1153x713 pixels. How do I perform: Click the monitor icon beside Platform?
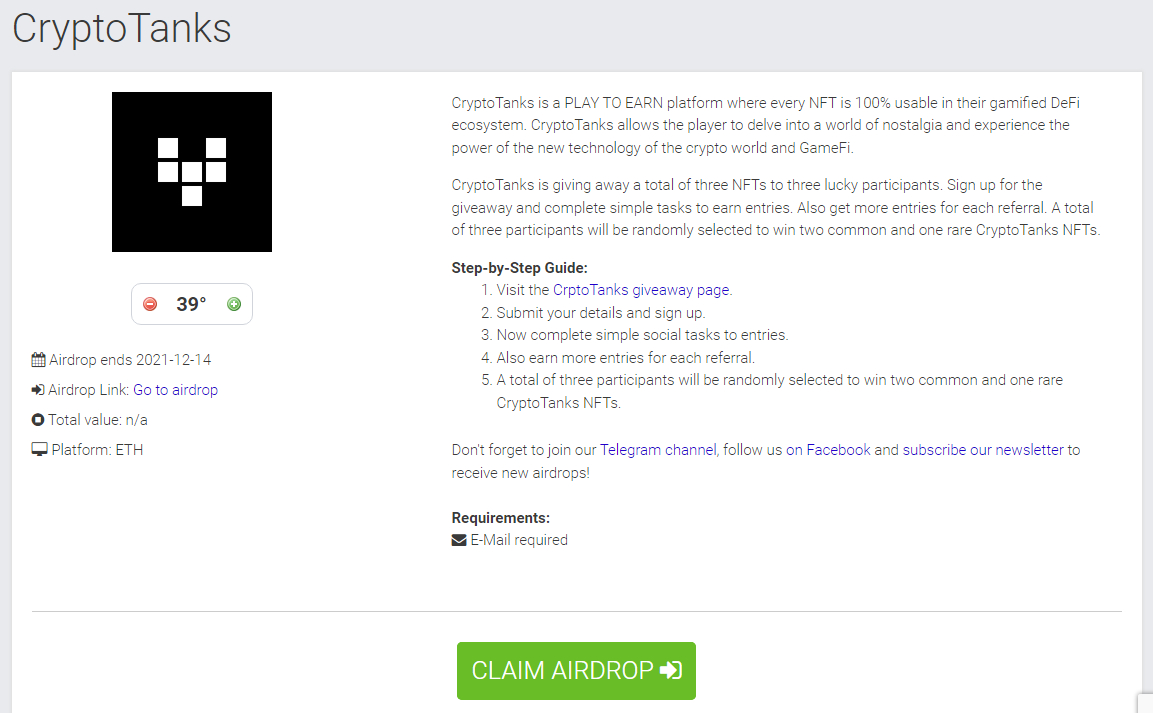coord(40,450)
